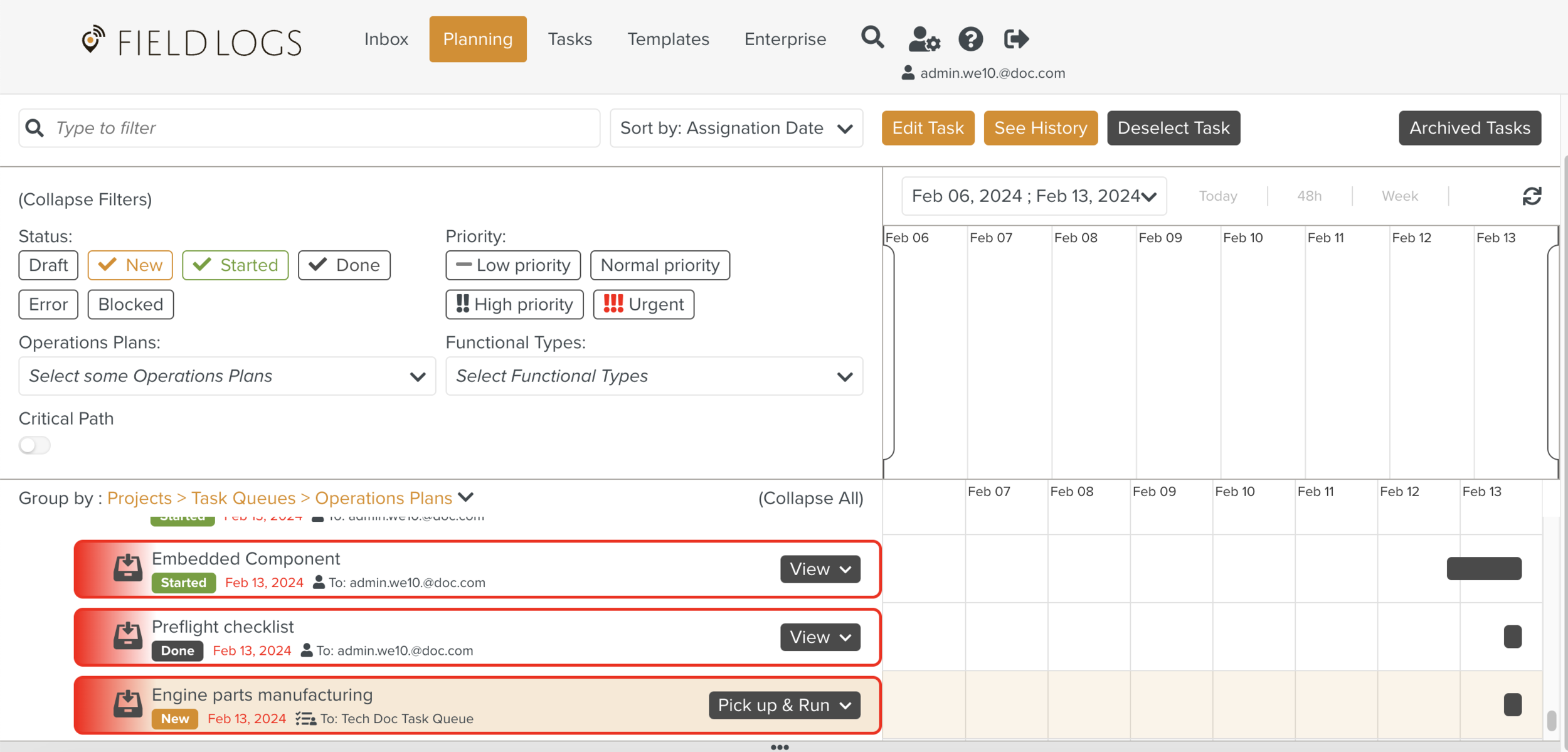Click the logout icon
Screen dimensions: 1568x752
tap(1016, 39)
